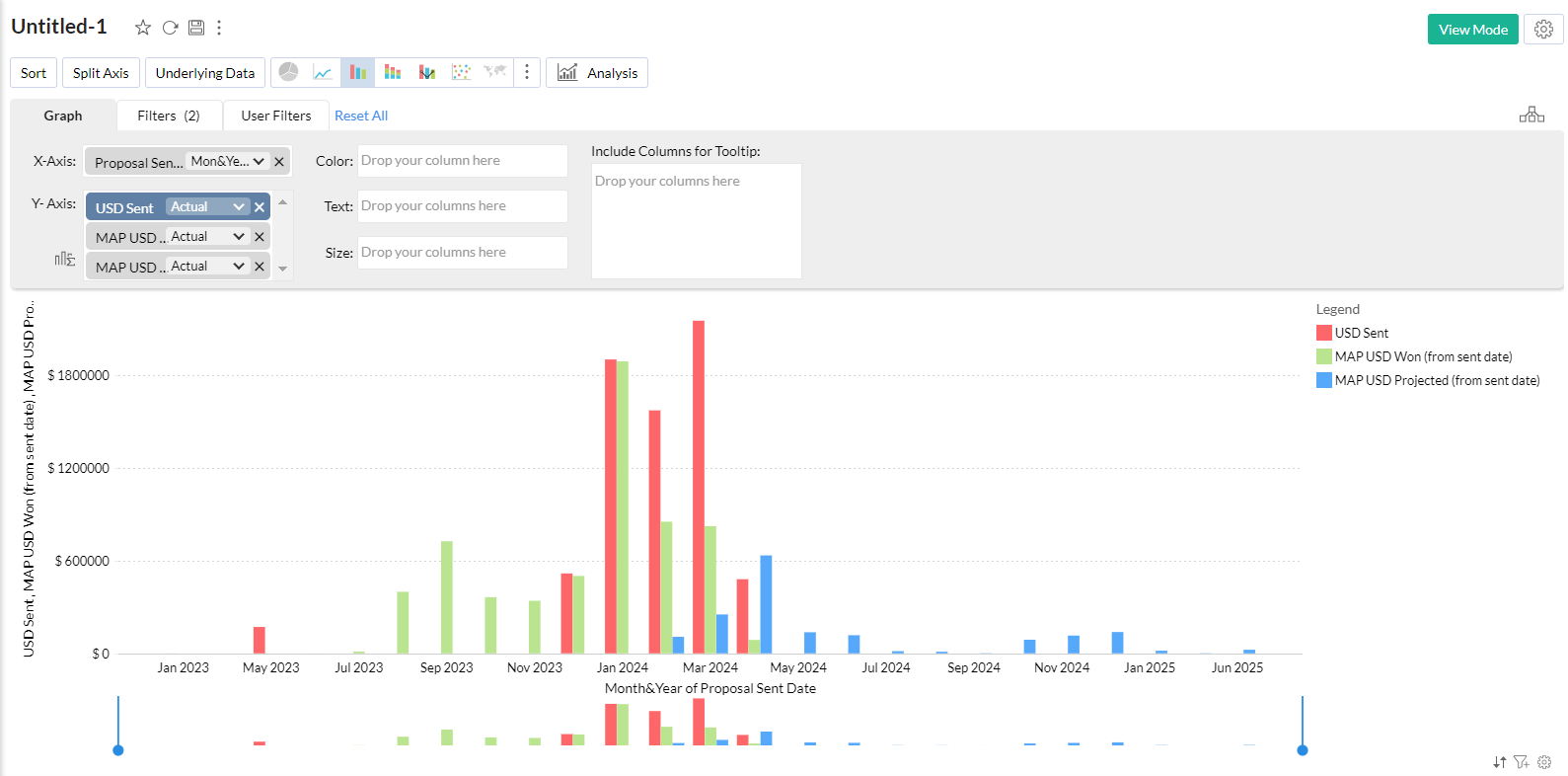The image size is (1568, 776).
Task: Click the $ 600000 y-axis label
Action: [82, 561]
